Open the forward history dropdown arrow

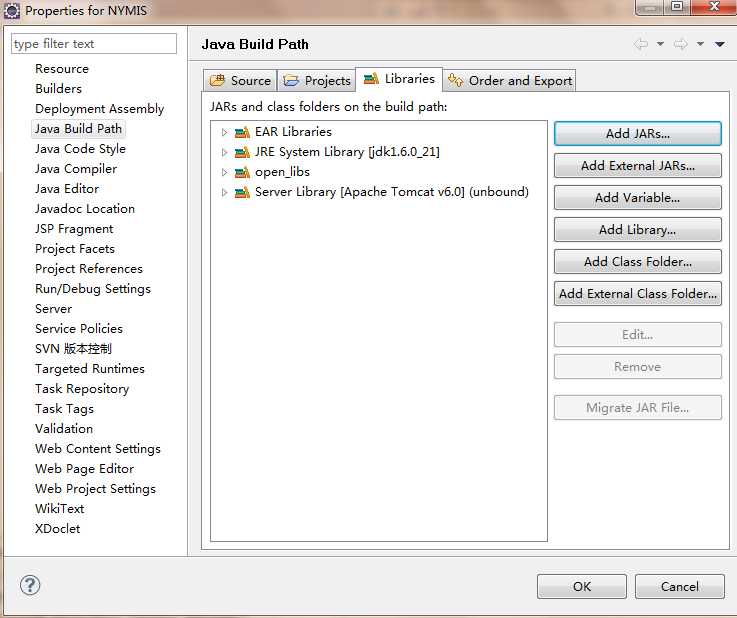(700, 44)
